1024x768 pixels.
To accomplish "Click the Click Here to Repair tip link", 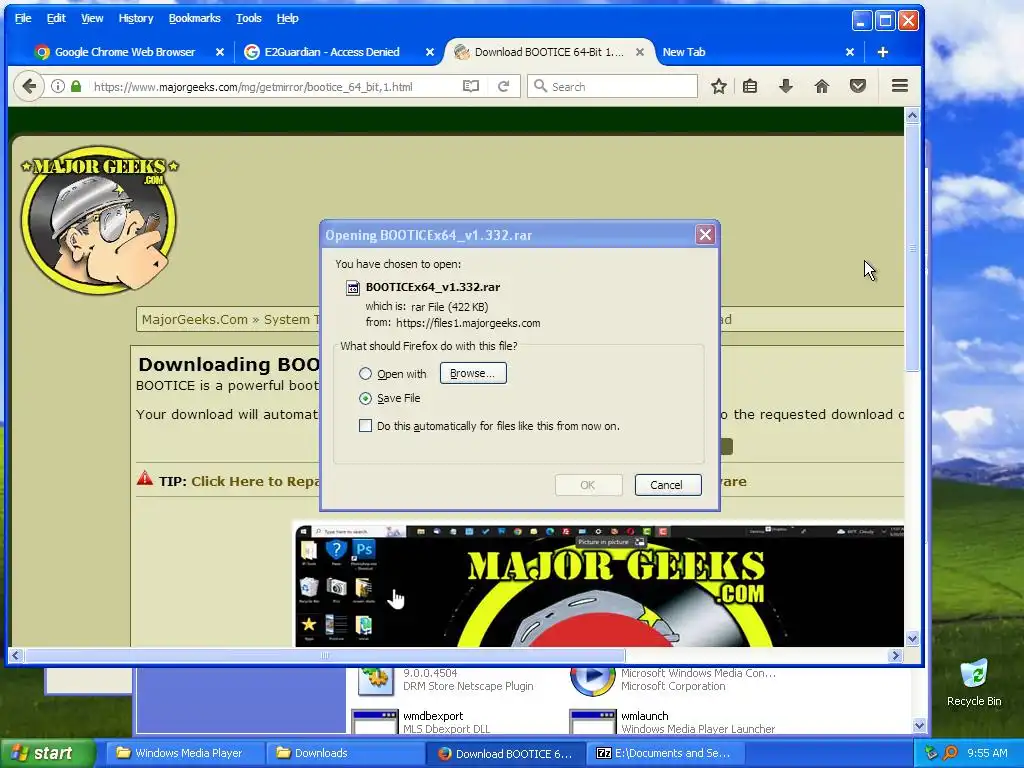I will click(x=255, y=482).
